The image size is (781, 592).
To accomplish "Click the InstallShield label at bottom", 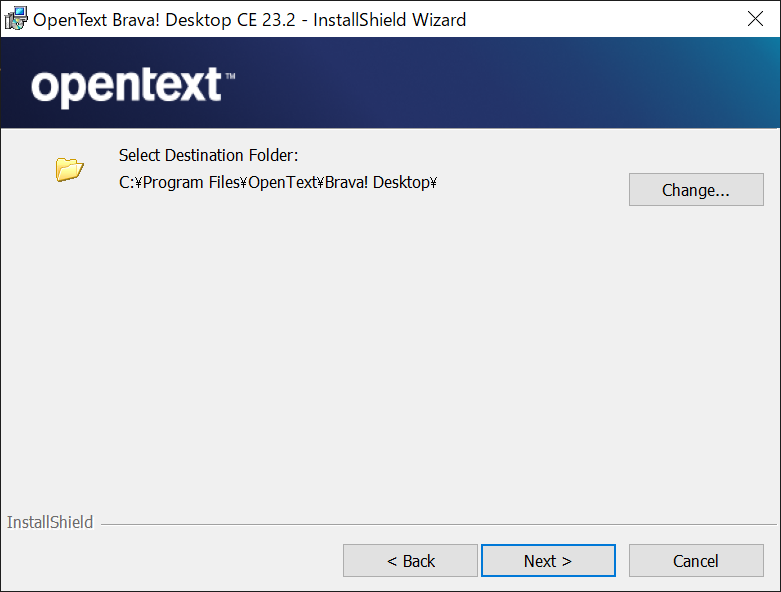I will 50,522.
